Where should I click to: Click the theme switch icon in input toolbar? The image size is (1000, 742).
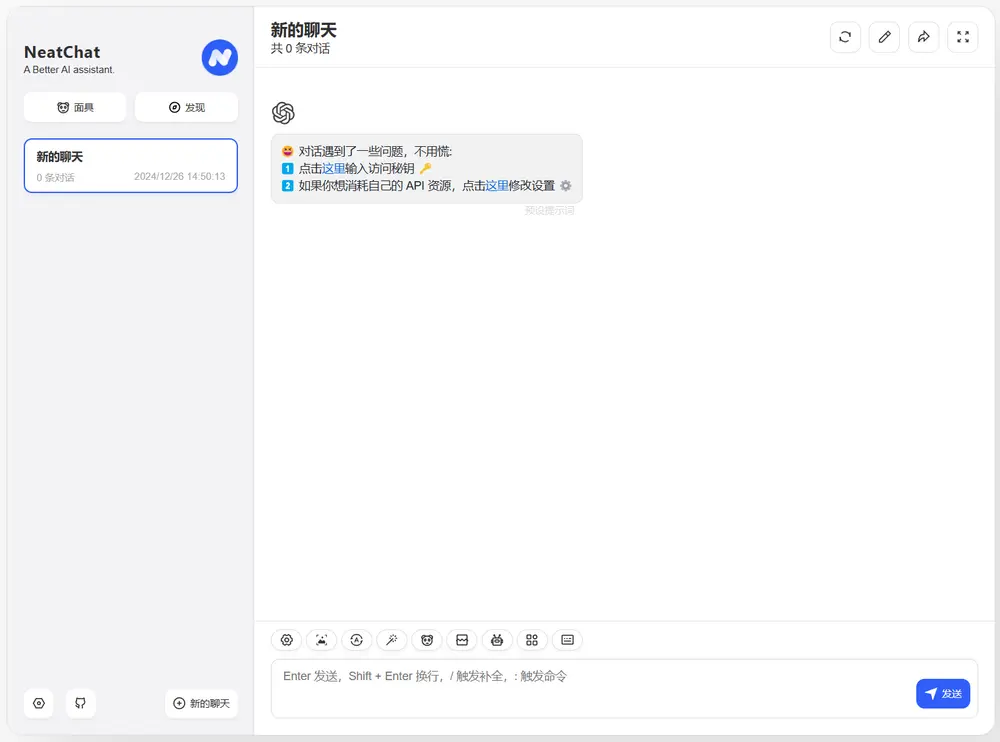coord(356,640)
